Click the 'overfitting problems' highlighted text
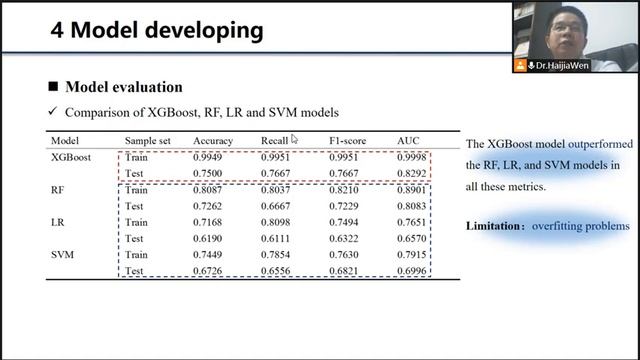This screenshot has width=640, height=360. tap(580, 226)
